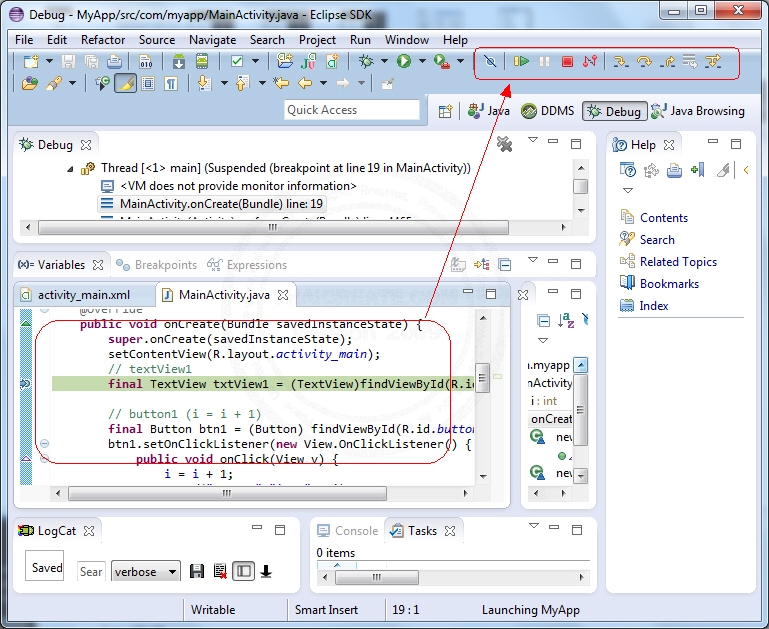Open the Navigate menu
769x629 pixels.
[x=212, y=40]
